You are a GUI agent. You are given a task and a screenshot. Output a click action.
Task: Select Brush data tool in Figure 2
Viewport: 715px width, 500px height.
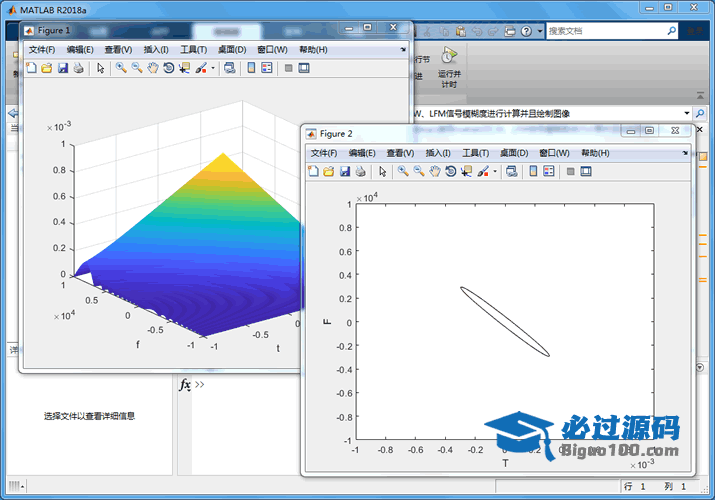click(x=483, y=171)
